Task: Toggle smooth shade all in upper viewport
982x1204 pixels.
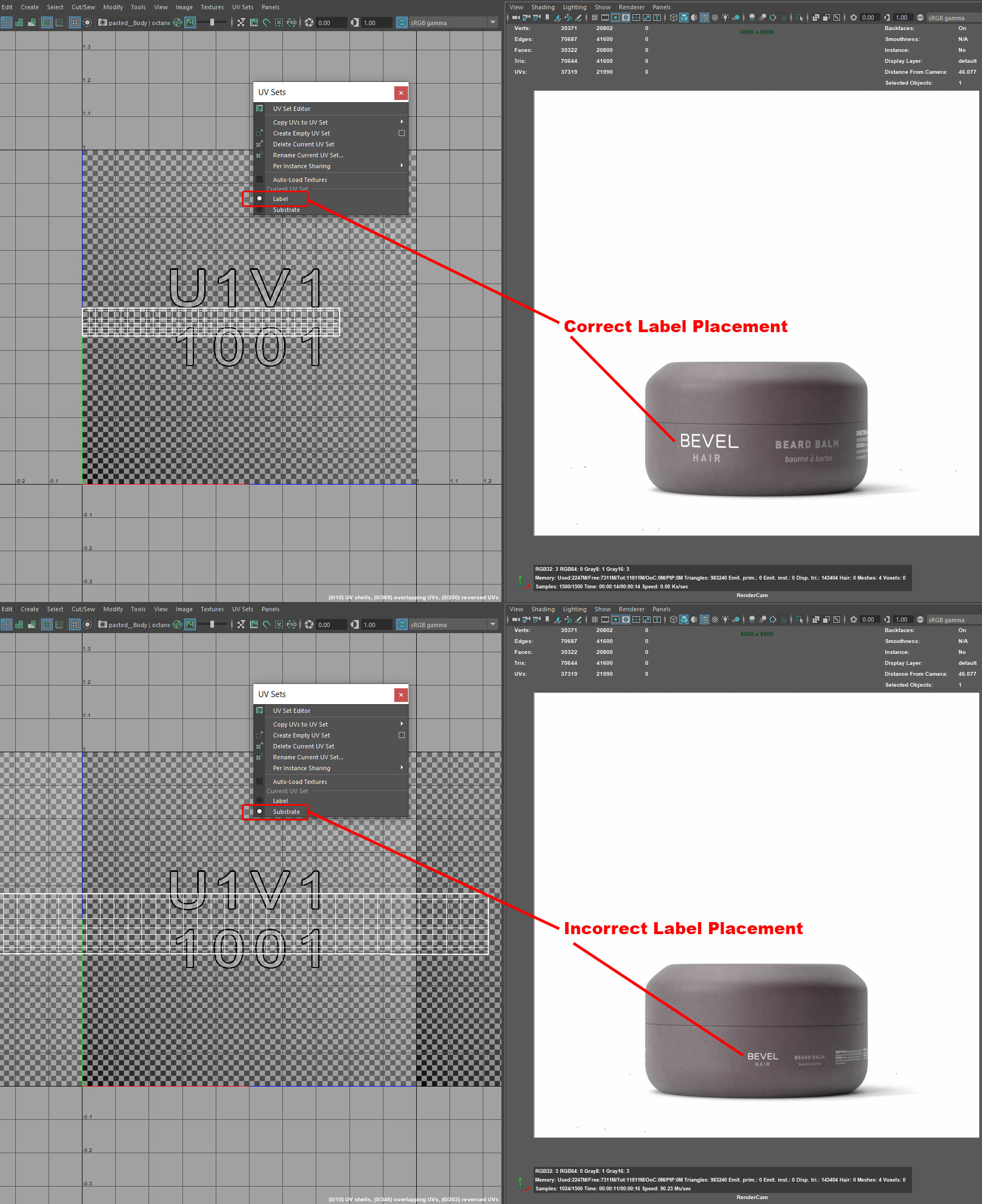Action: [684, 17]
